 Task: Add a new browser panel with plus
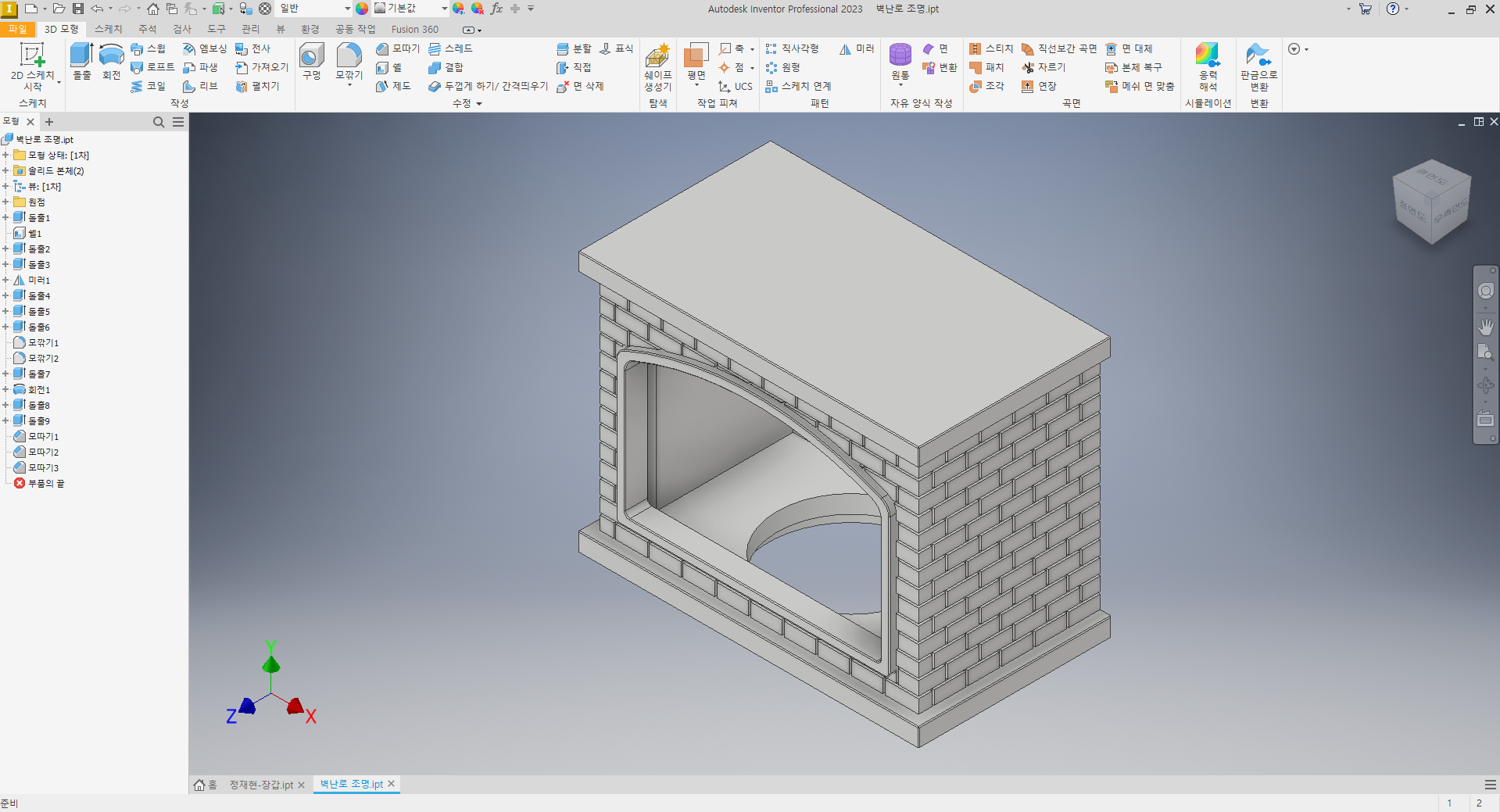[x=49, y=122]
